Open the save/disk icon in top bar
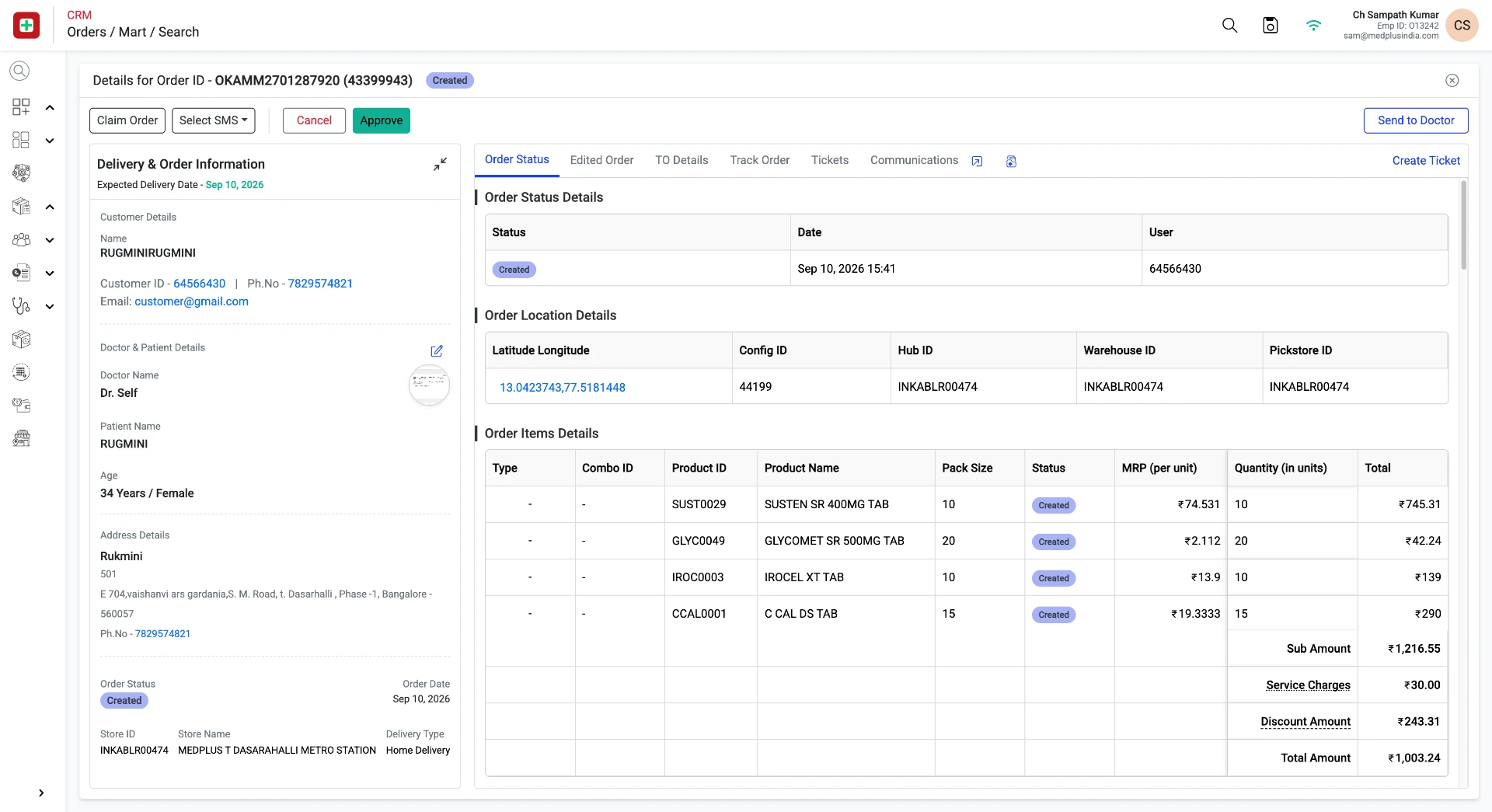 point(1271,25)
